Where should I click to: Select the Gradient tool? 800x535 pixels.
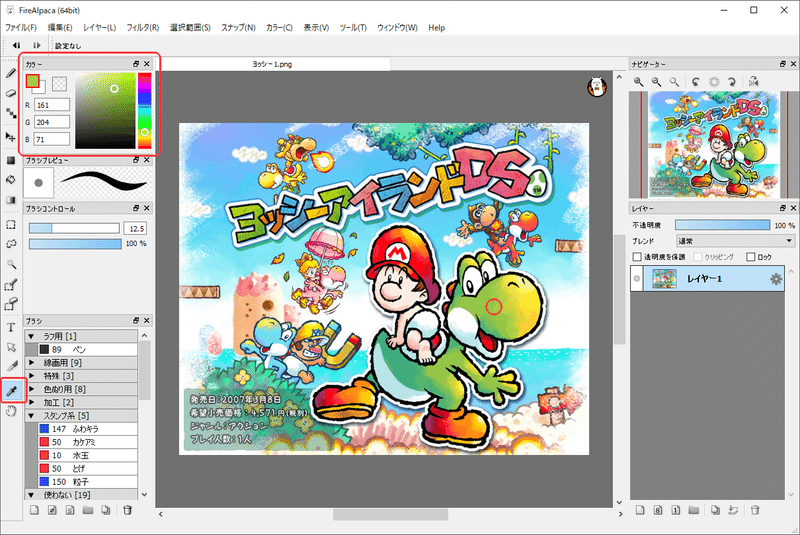coord(11,200)
